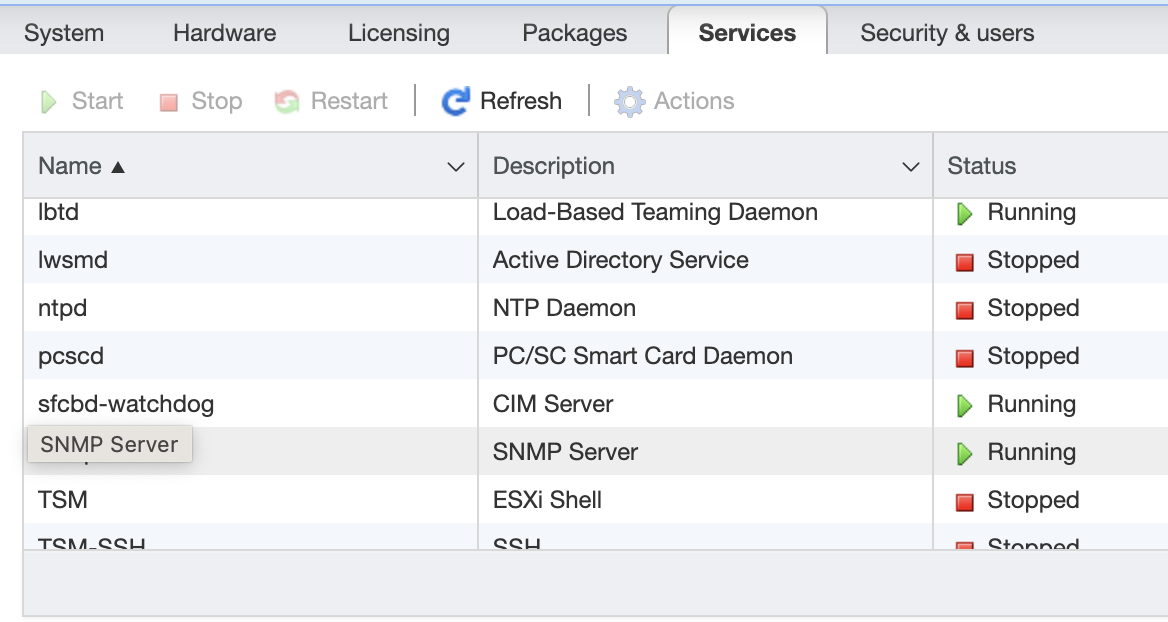Viewport: 1168px width, 622px height.
Task: Select the Services tab
Action: click(x=747, y=33)
